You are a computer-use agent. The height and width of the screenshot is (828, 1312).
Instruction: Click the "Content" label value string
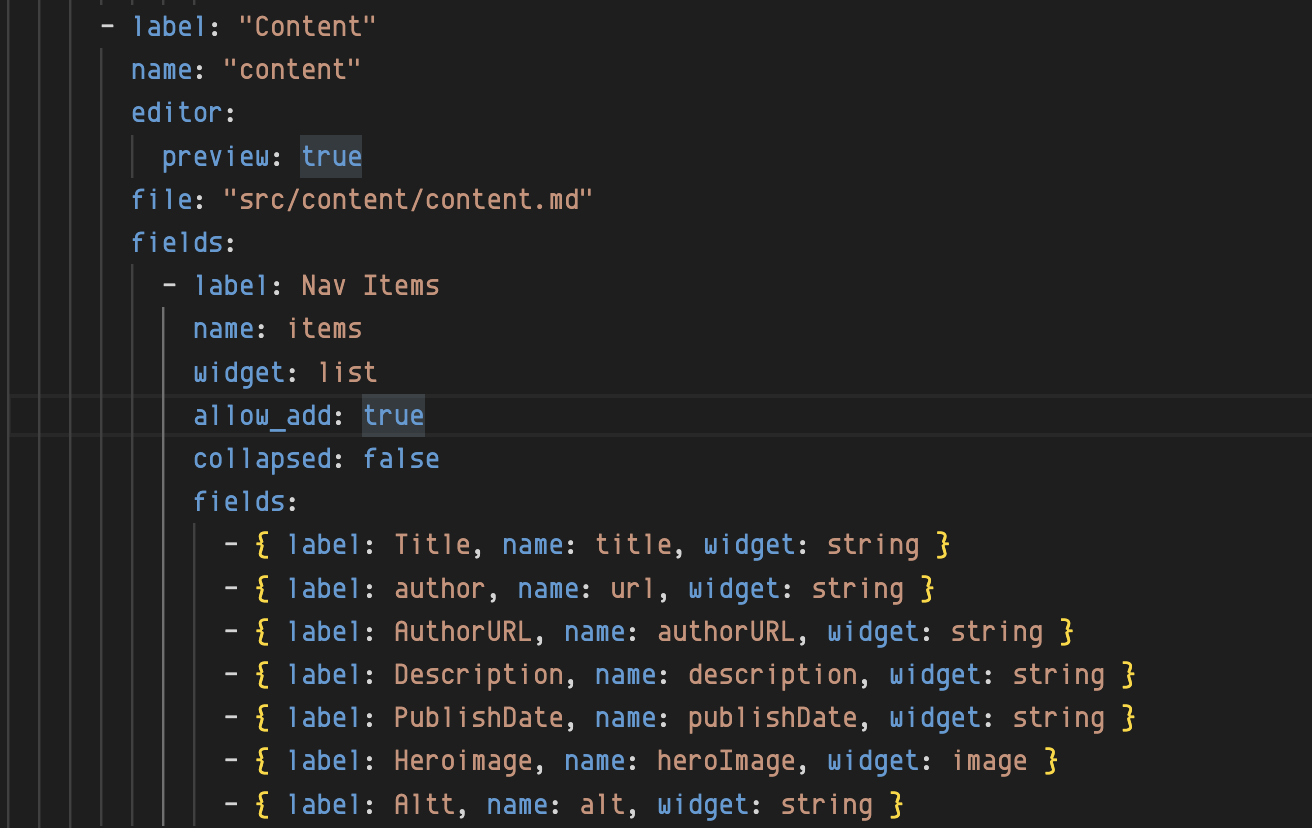(x=307, y=26)
